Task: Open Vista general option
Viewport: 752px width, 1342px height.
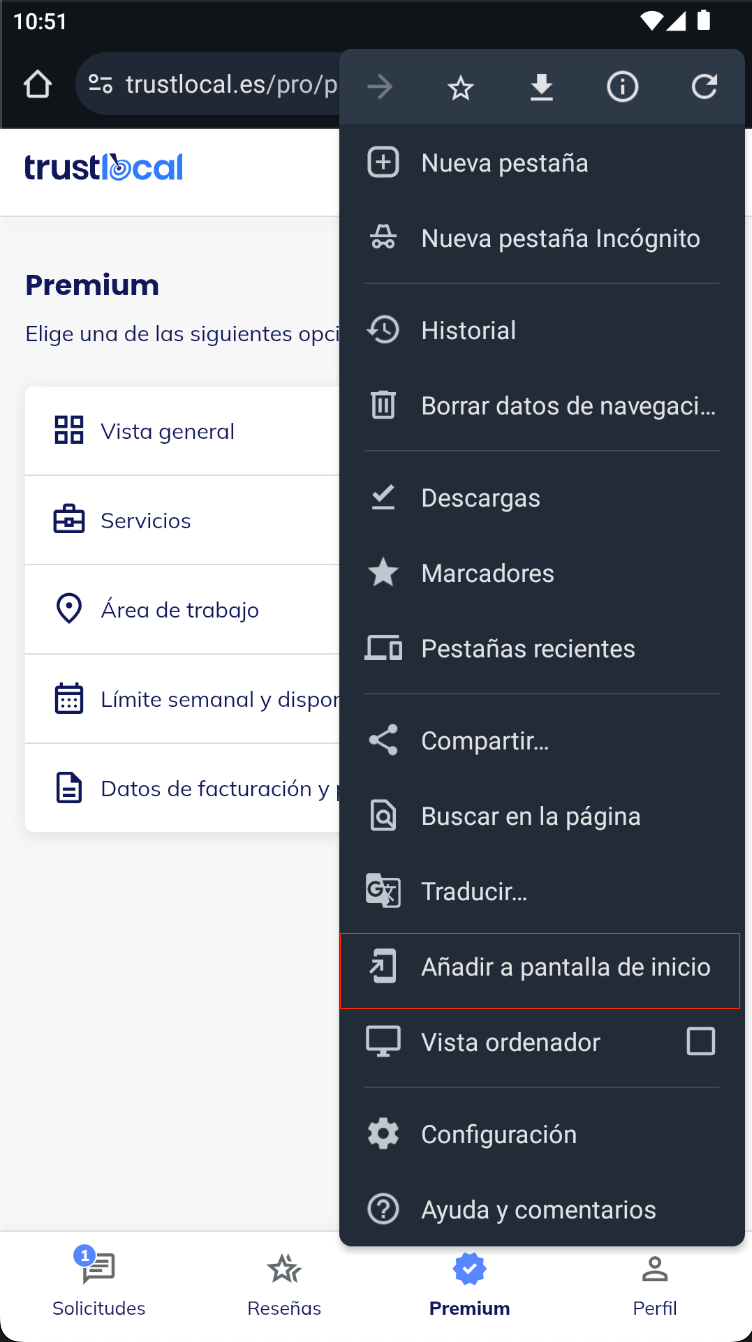Action: (x=183, y=431)
